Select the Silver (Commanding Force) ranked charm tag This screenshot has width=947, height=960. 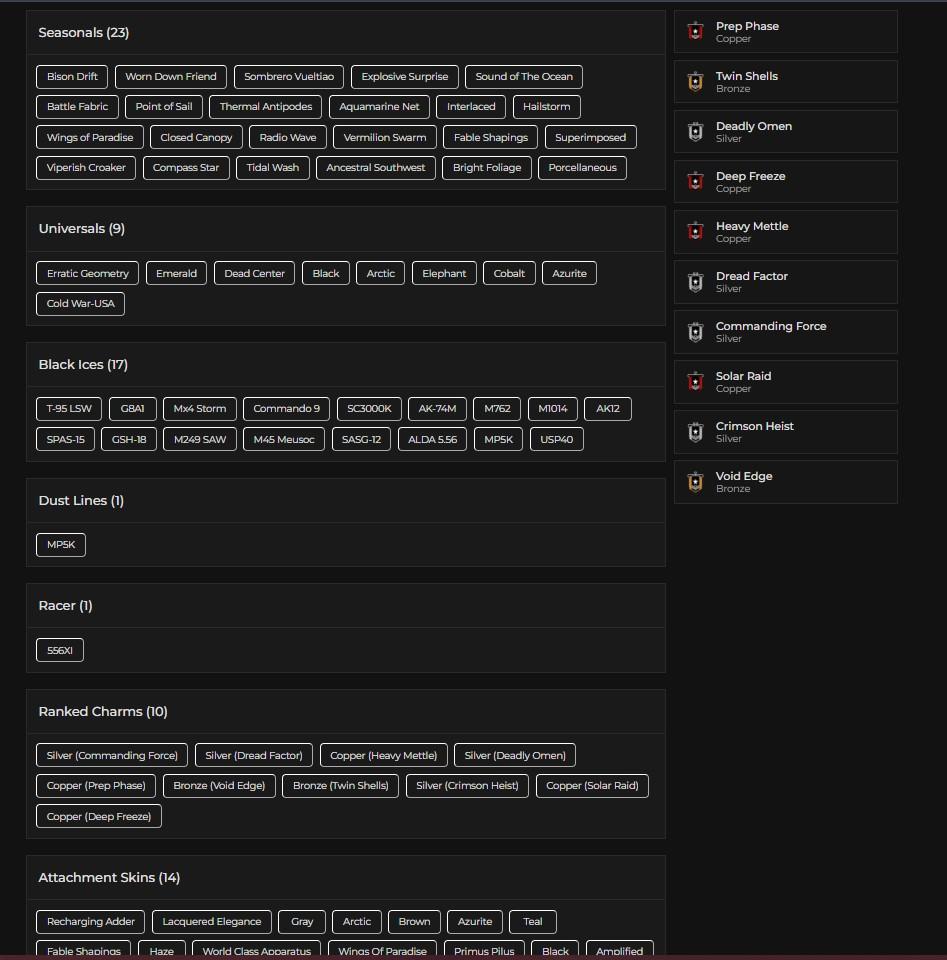(x=112, y=756)
